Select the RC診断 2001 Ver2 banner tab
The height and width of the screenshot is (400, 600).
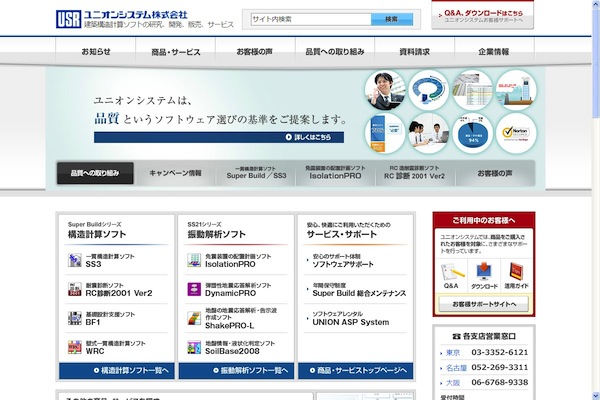[x=414, y=173]
